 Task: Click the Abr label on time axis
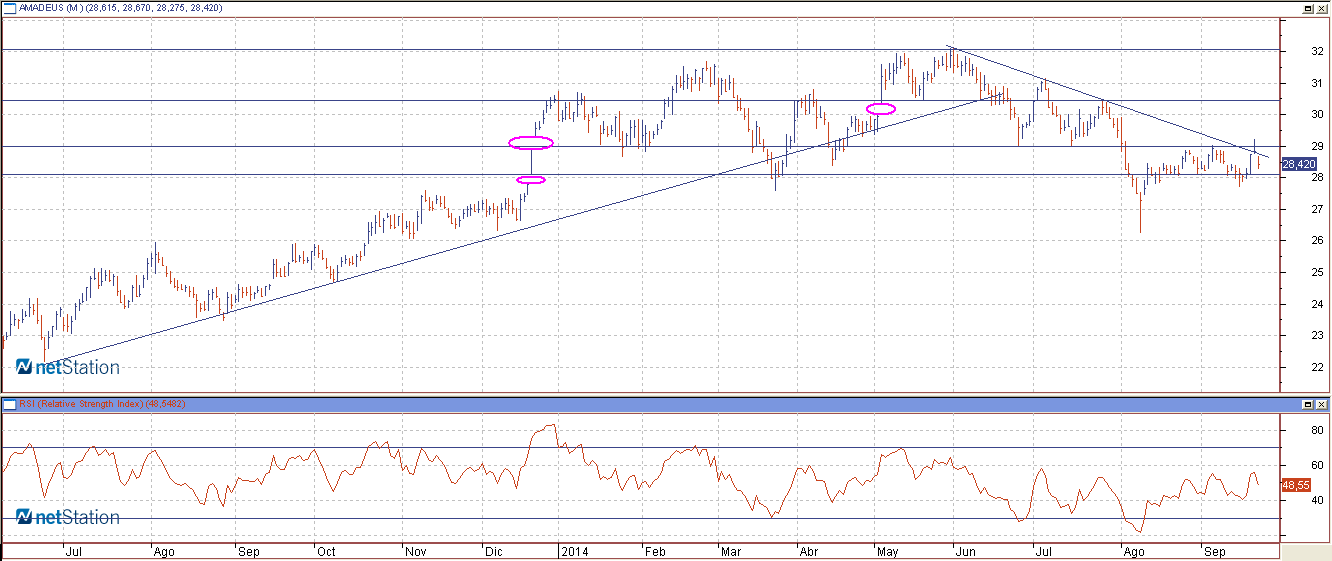tap(809, 551)
